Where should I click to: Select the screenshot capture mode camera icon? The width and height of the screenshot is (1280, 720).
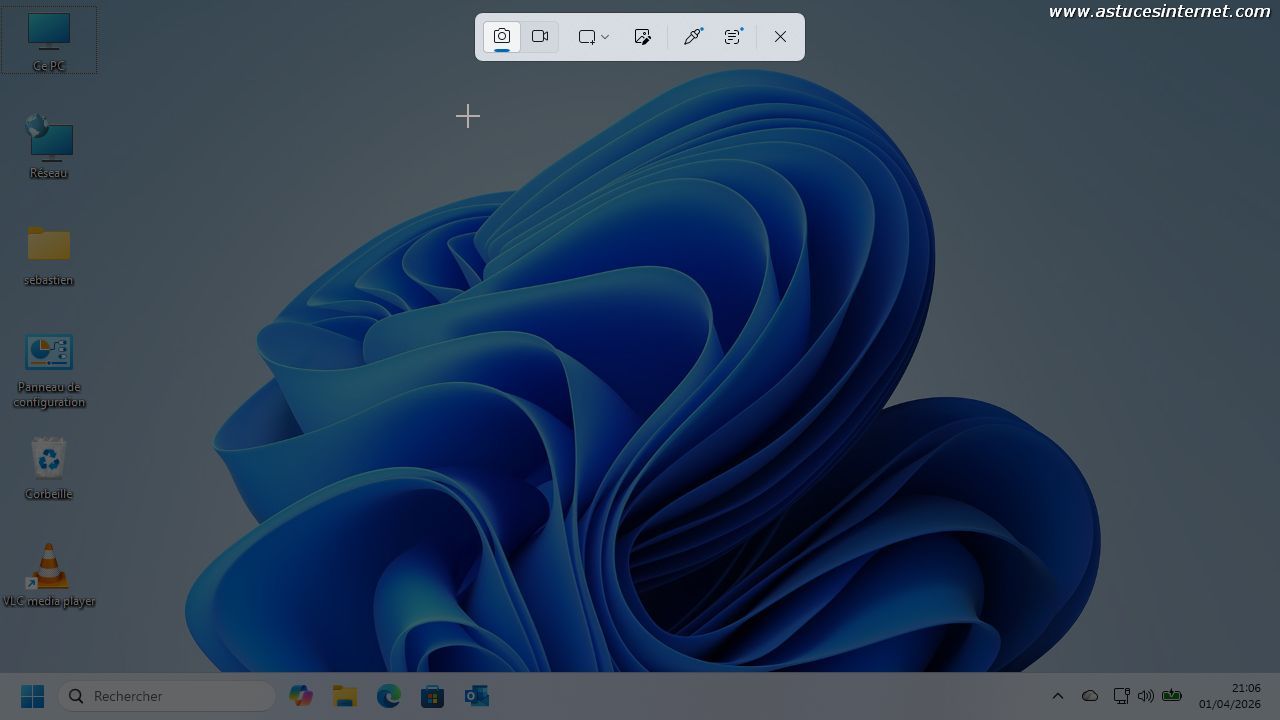pos(502,37)
